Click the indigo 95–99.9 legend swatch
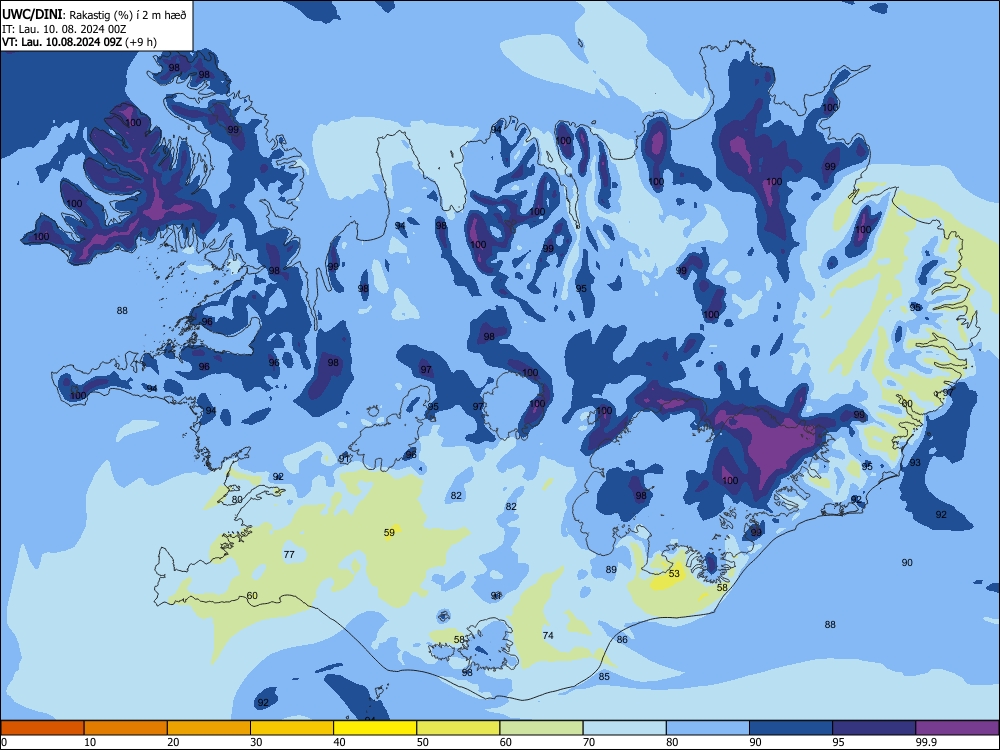 [x=874, y=728]
